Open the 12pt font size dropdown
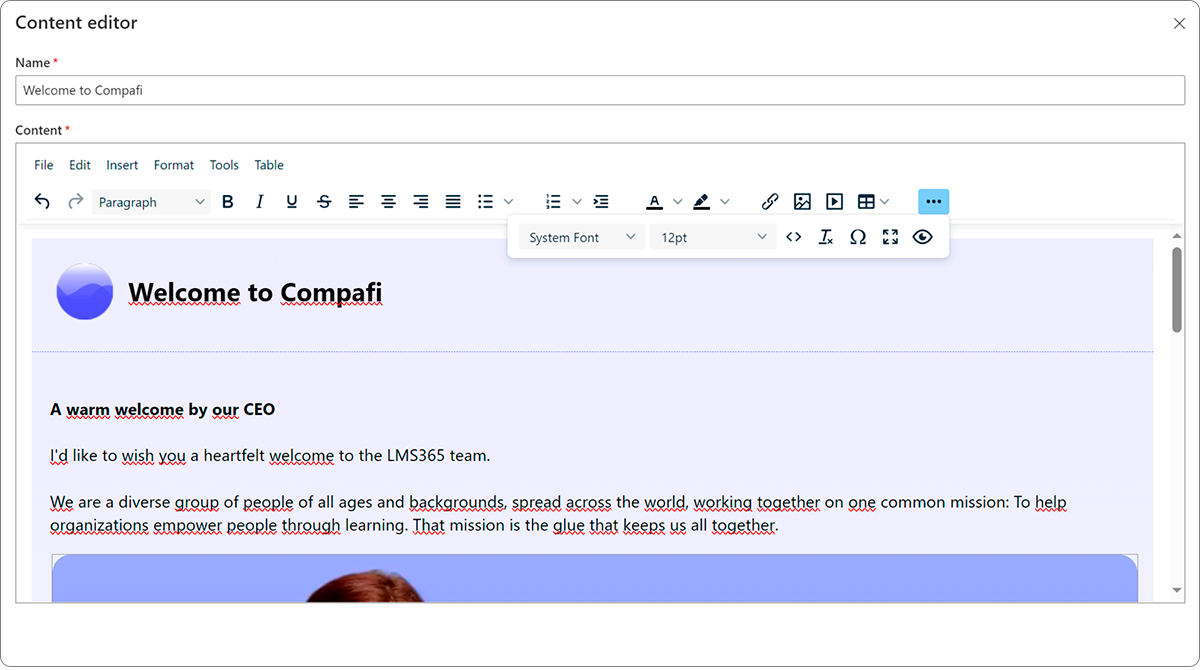Image resolution: width=1200 pixels, height=670 pixels. click(x=714, y=237)
